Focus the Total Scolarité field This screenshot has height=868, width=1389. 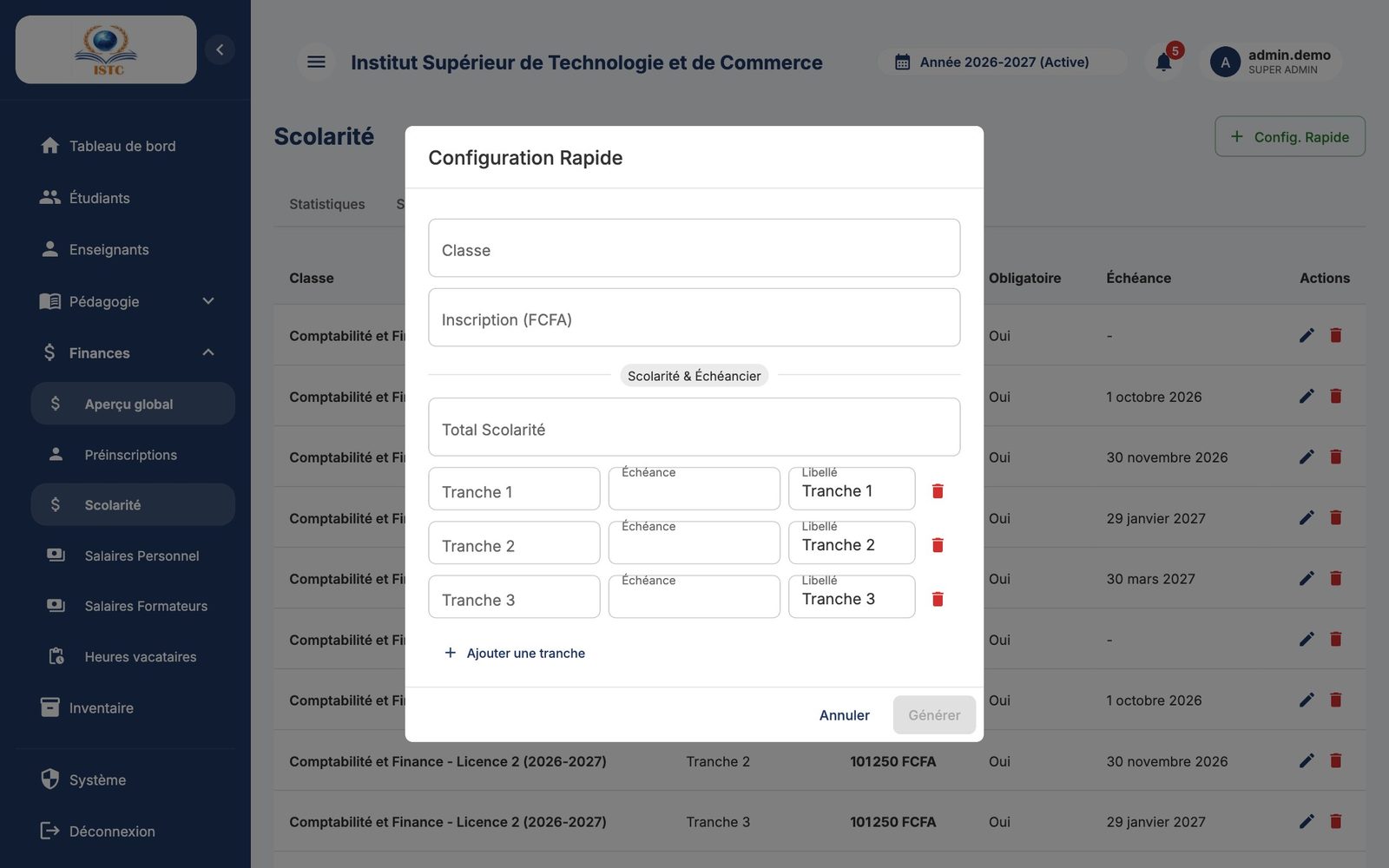click(x=694, y=427)
